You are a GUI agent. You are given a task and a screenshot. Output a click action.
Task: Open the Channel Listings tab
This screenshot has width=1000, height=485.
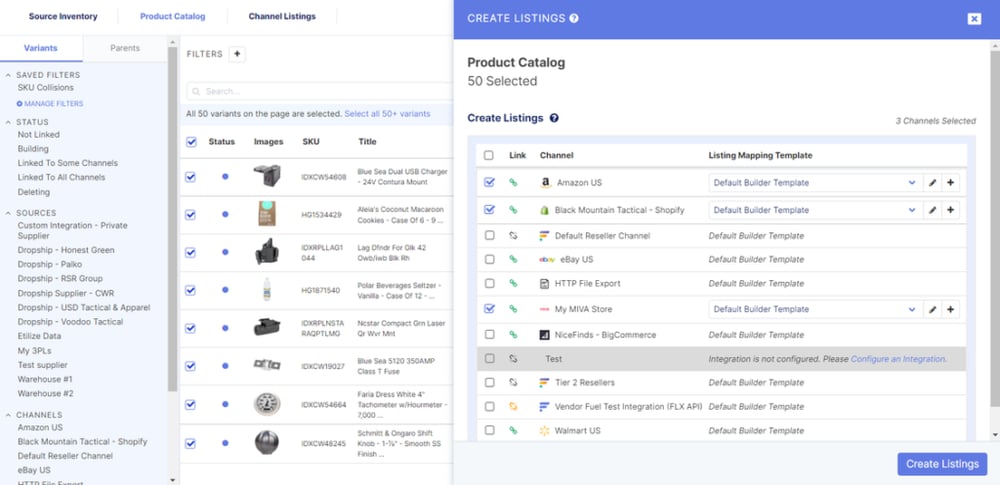click(x=282, y=17)
